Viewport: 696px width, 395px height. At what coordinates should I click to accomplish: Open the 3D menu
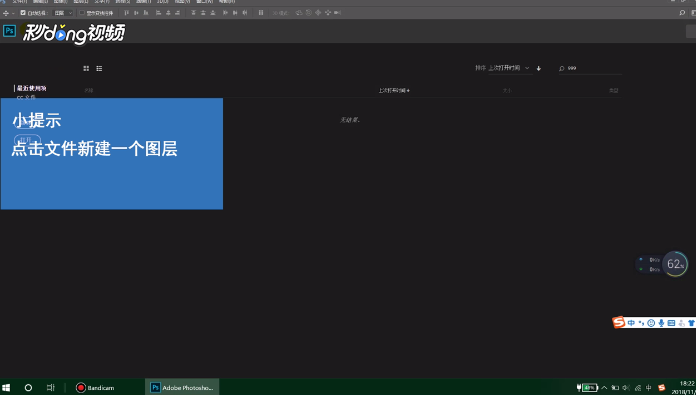coord(162,2)
